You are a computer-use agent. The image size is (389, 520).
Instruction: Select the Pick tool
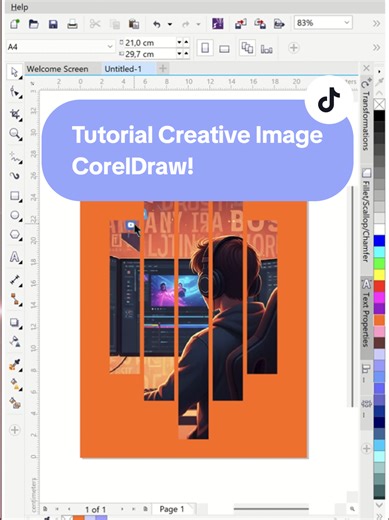click(x=14, y=72)
